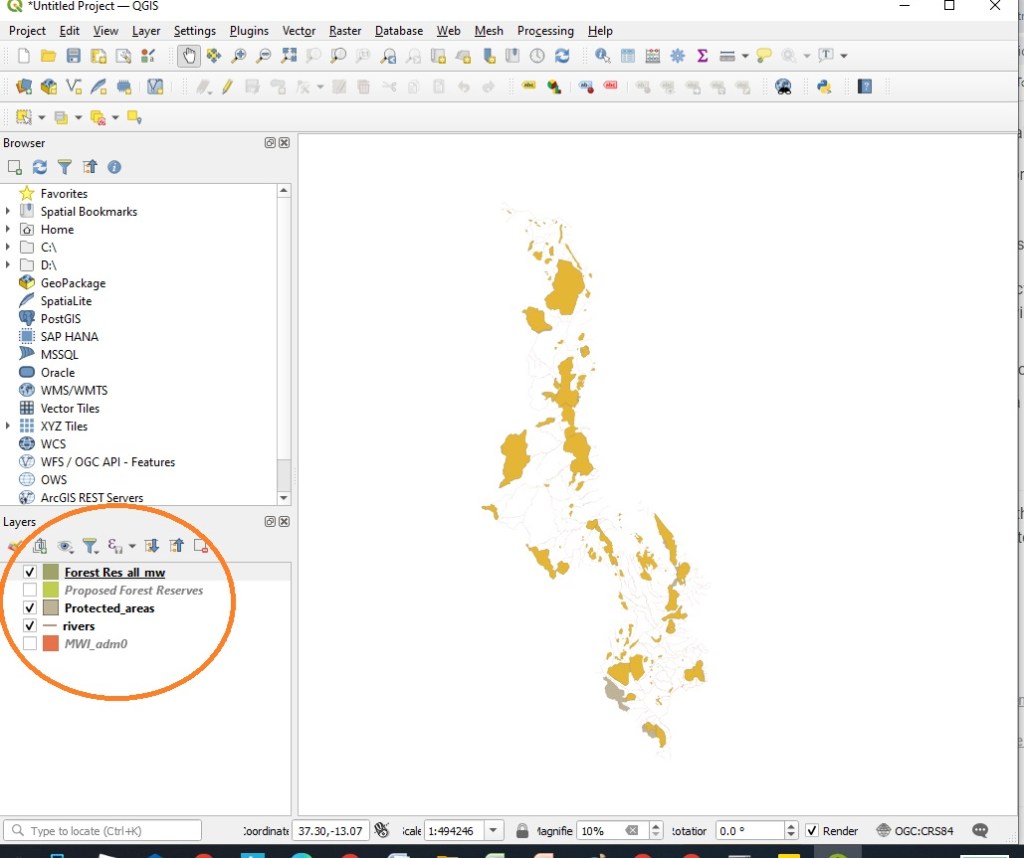
Task: Click the Zoom In magnifier tool
Action: (239, 56)
